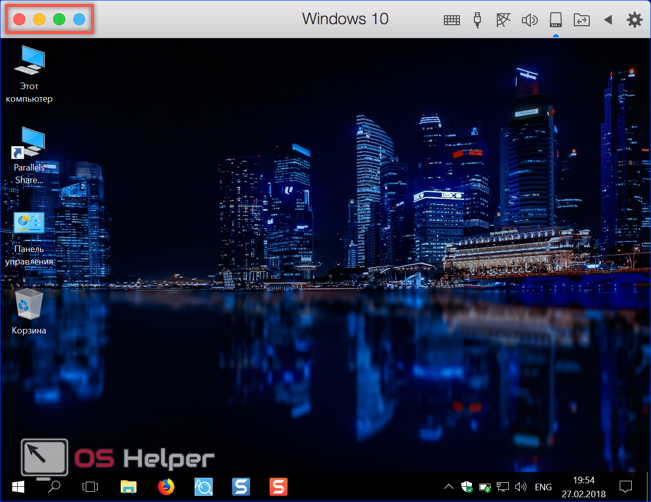Show hidden system tray icons
651x502 pixels.
point(449,487)
